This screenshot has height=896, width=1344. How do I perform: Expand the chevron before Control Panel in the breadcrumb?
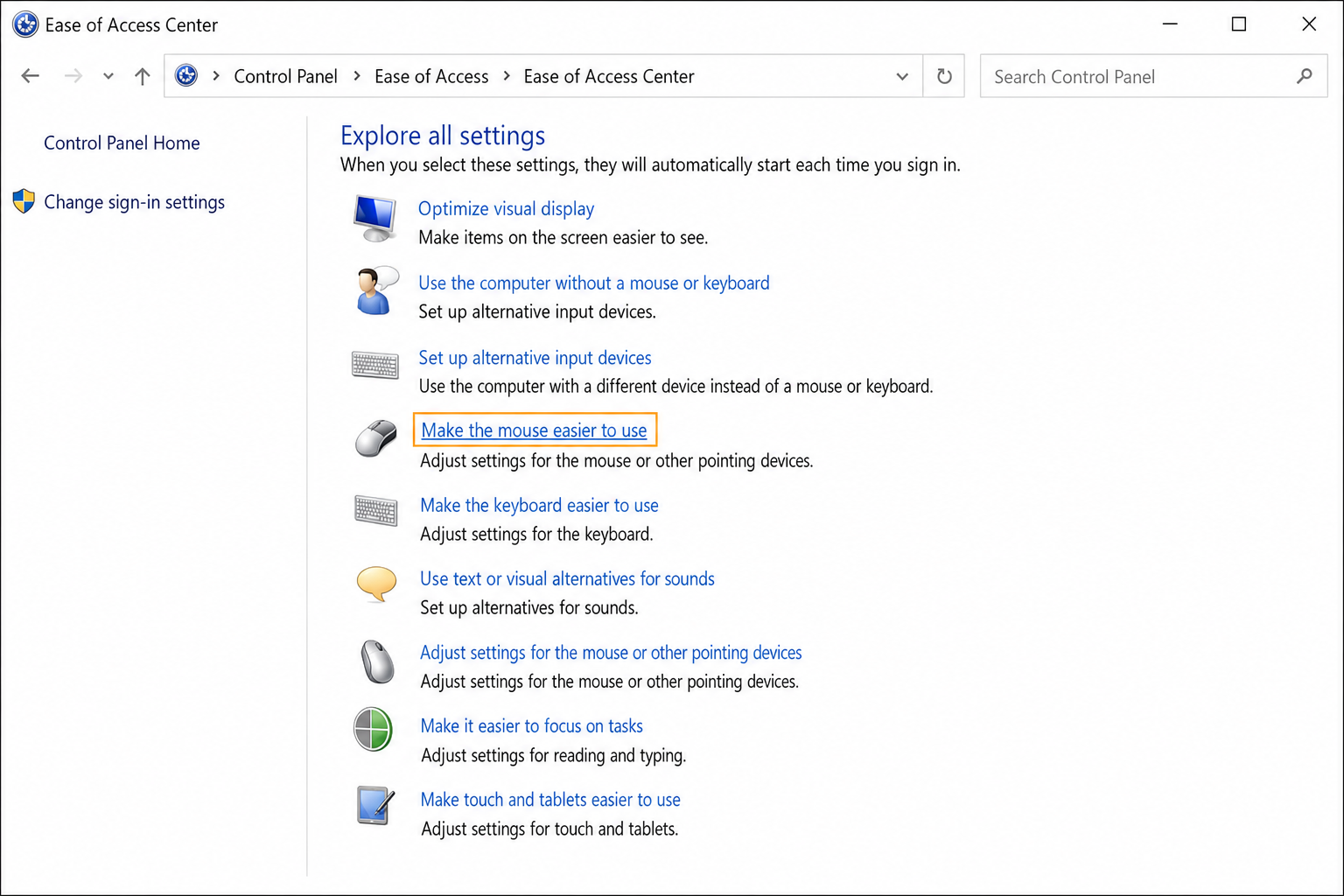coord(216,76)
